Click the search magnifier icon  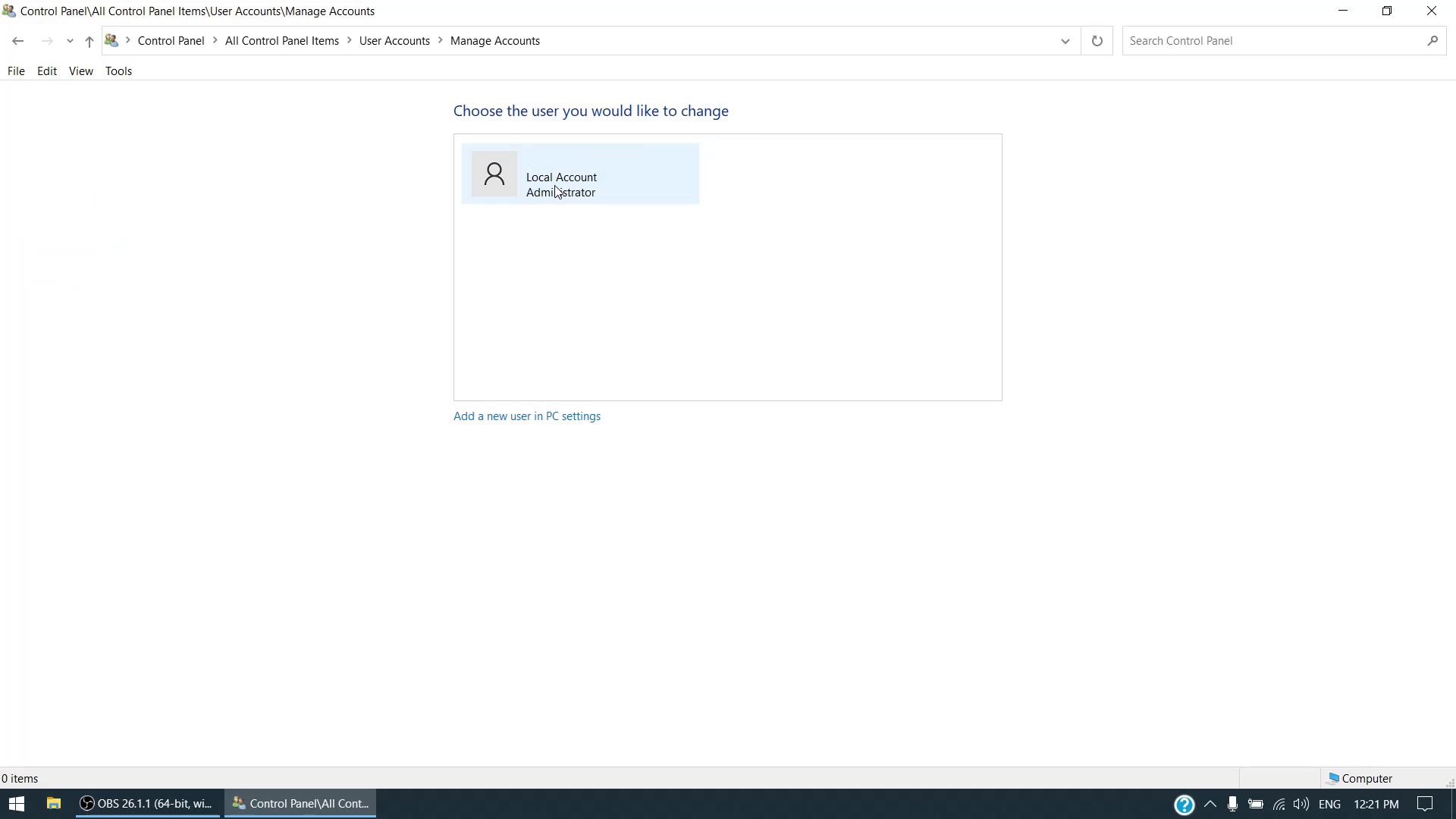click(x=1432, y=41)
